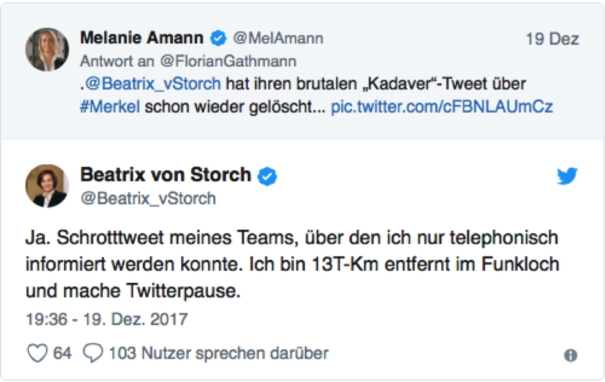
Task: Click Melanie Amann's verified badge
Action: (218, 38)
